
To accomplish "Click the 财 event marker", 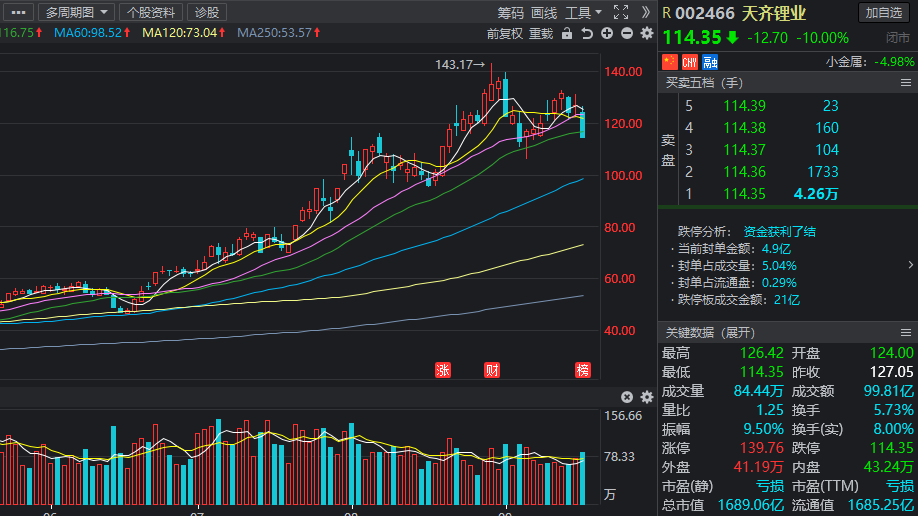I will coord(492,370).
